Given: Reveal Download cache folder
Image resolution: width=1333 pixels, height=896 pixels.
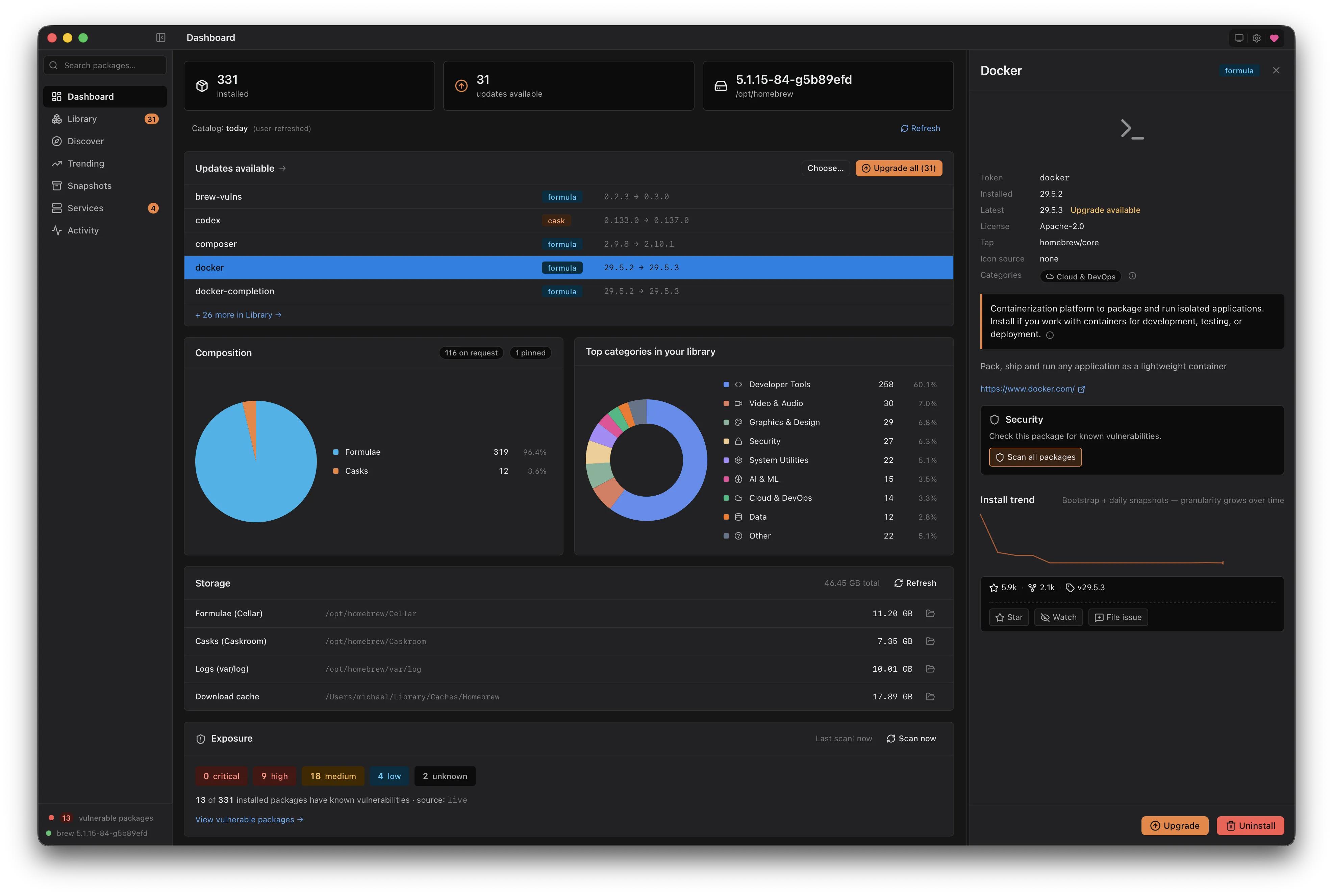Looking at the screenshot, I should click(x=930, y=697).
